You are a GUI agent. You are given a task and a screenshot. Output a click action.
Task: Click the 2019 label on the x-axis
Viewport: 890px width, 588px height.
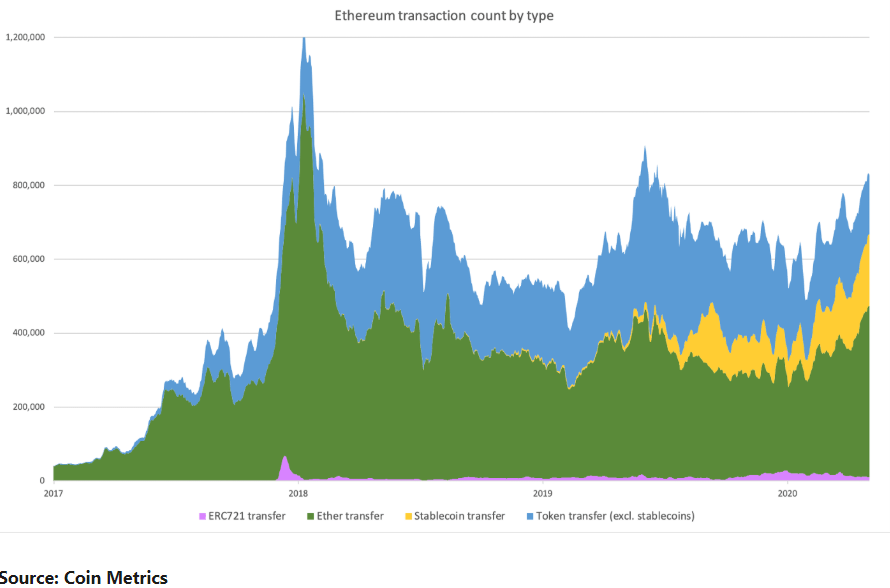click(542, 493)
